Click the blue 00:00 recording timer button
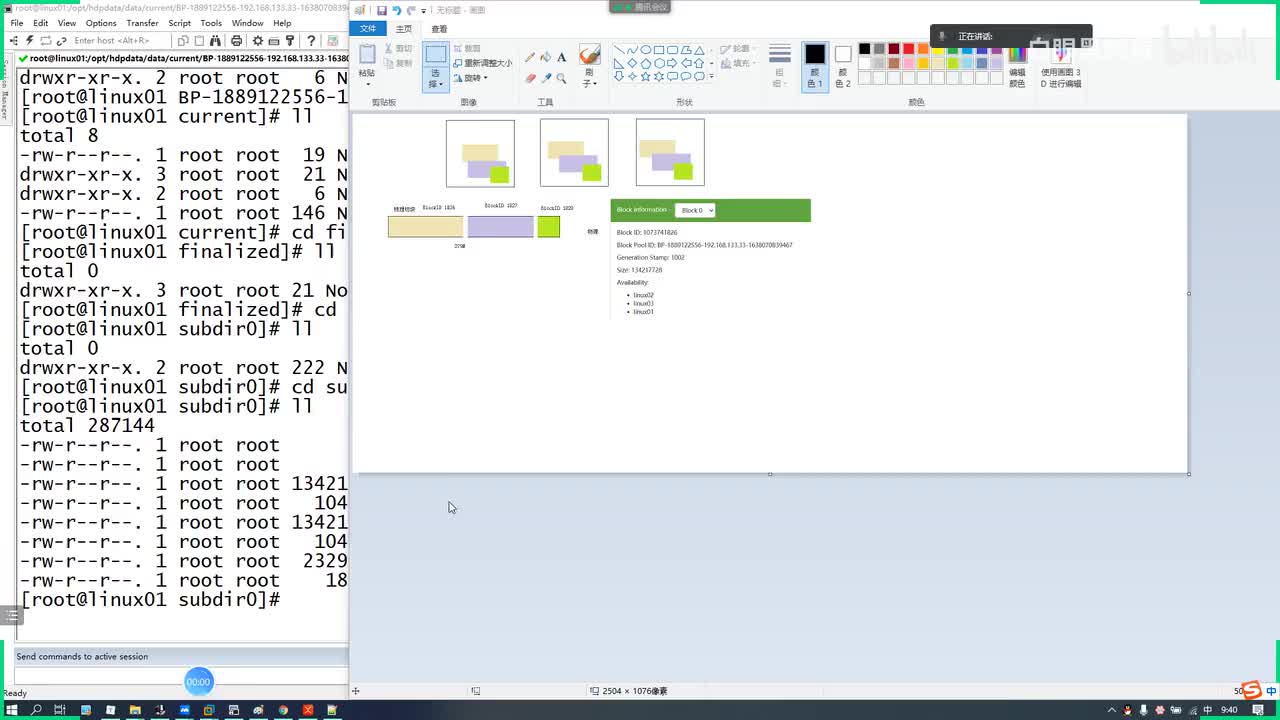The height and width of the screenshot is (720, 1280). [198, 682]
